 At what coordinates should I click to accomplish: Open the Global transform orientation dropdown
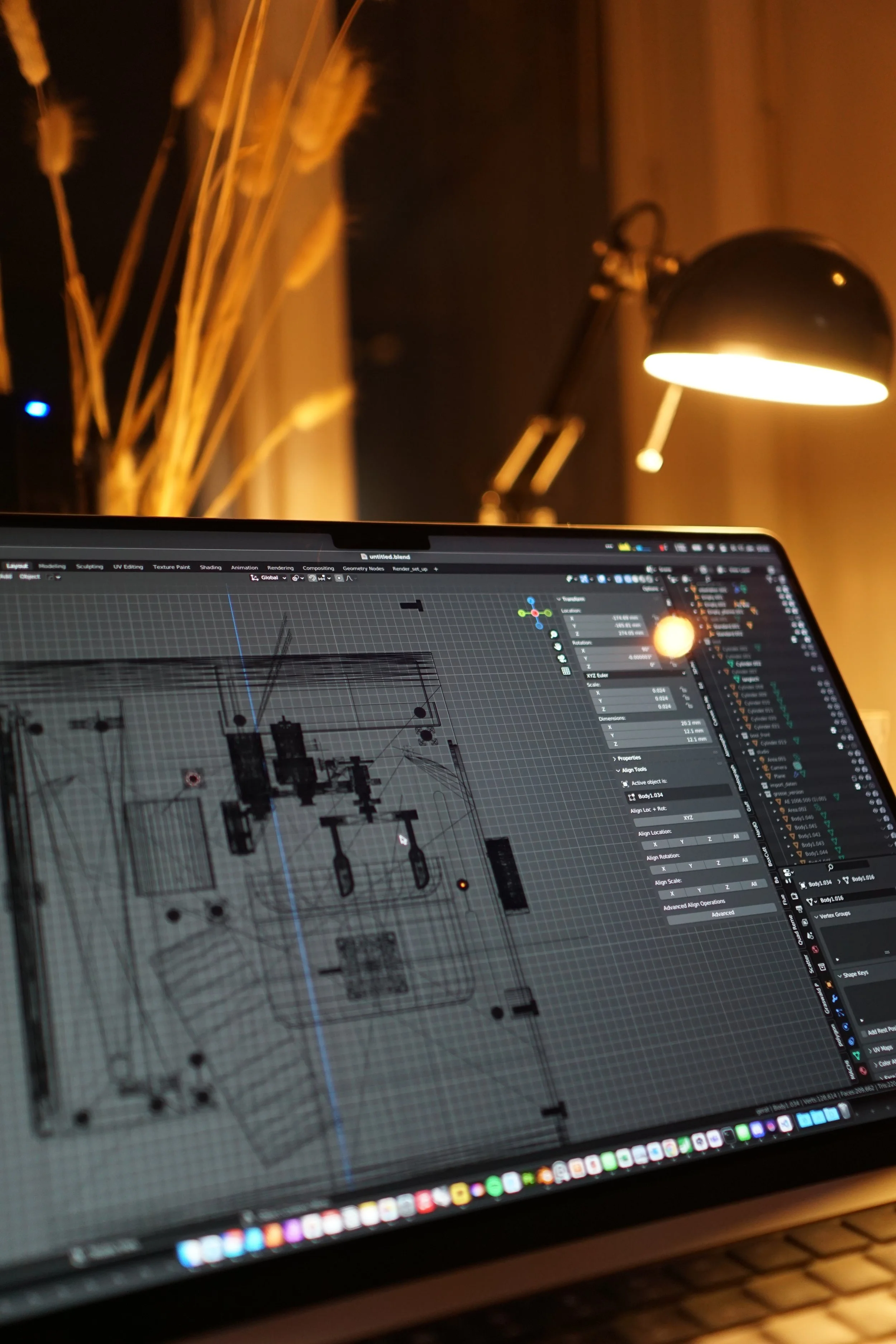pyautogui.click(x=268, y=578)
